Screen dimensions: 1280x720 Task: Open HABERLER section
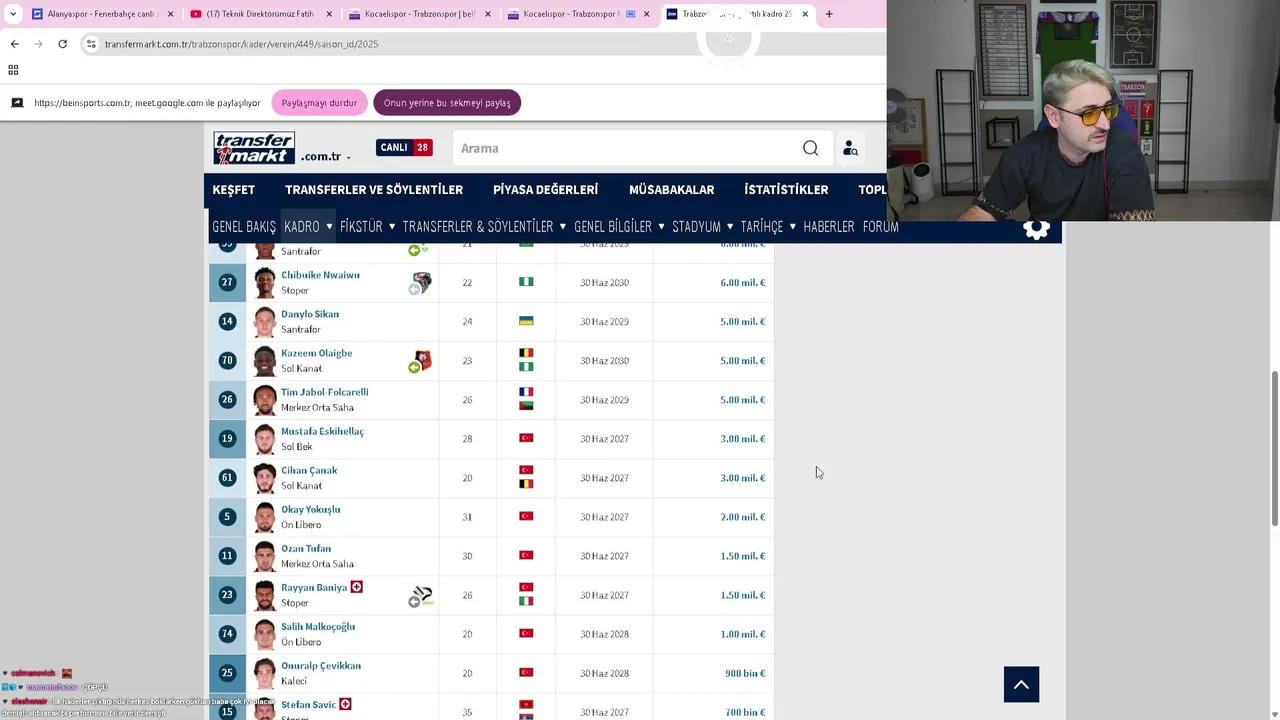(x=829, y=227)
